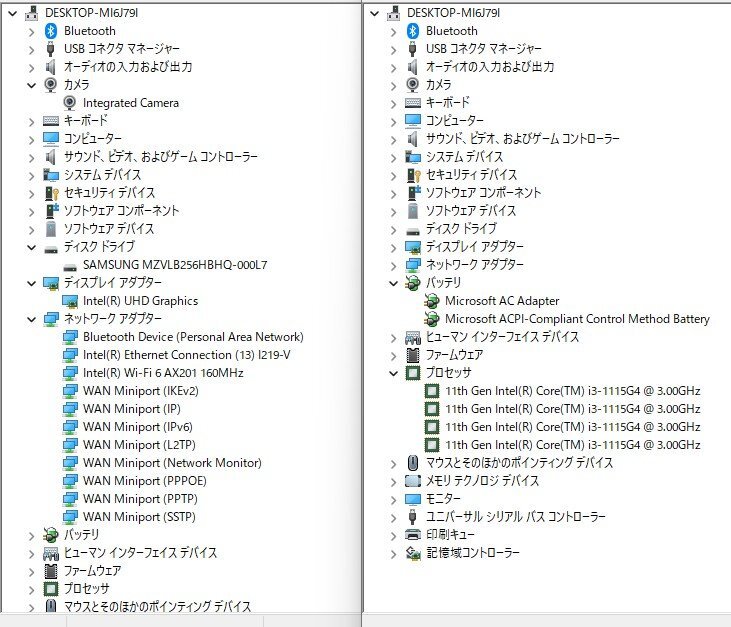Select the 'Microsoft AC Adapter' entry
731x627 pixels.
click(502, 301)
